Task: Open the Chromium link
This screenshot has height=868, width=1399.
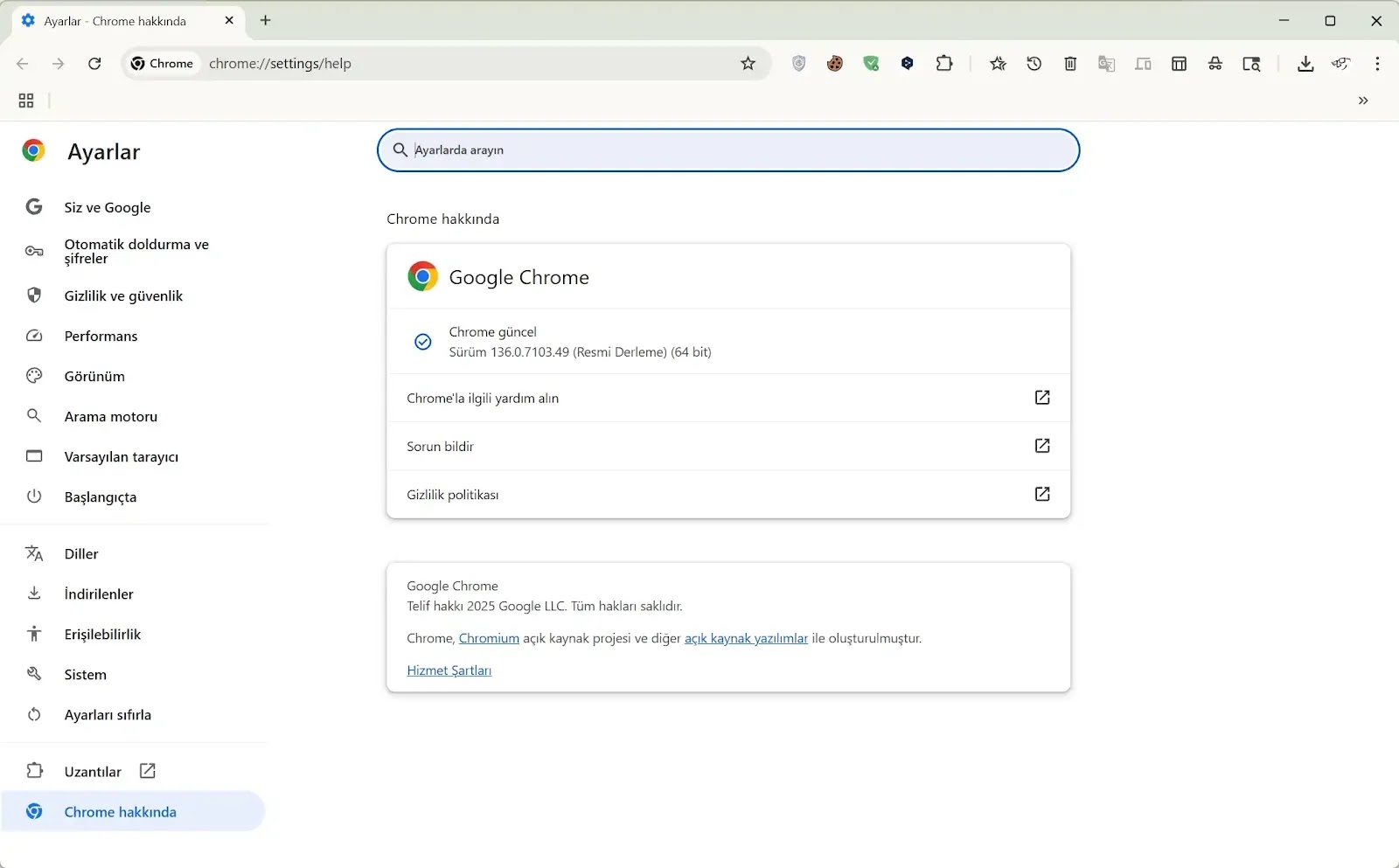Action: click(x=489, y=638)
